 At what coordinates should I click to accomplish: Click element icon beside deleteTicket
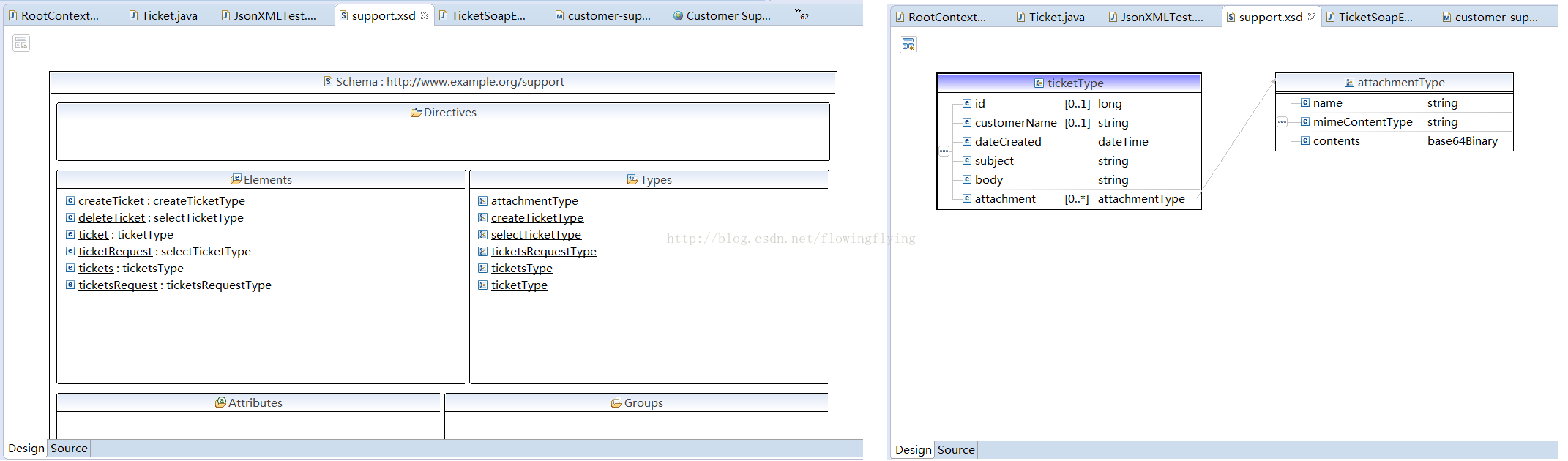70,217
